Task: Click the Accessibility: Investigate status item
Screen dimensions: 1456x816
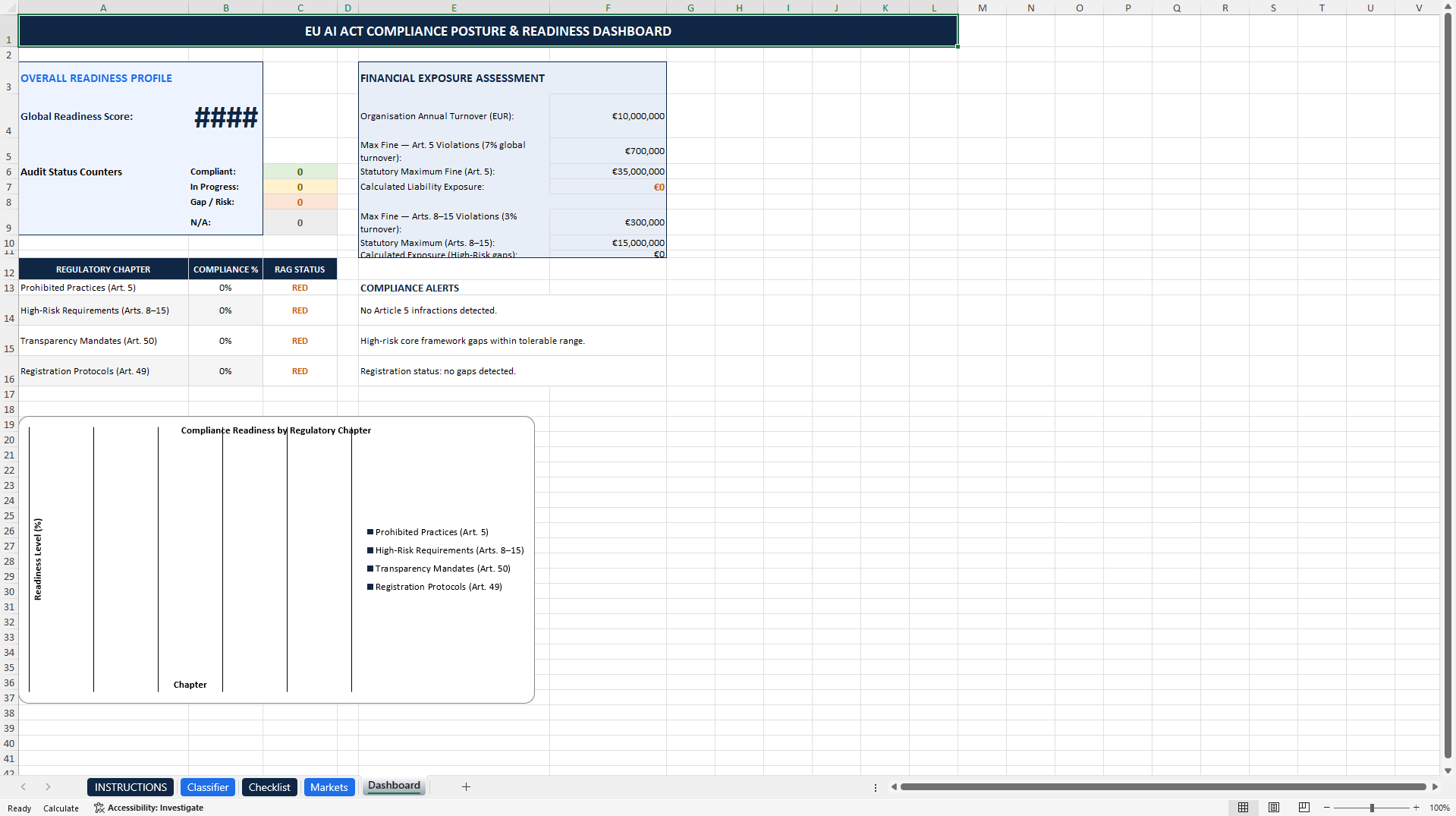Action: point(149,808)
